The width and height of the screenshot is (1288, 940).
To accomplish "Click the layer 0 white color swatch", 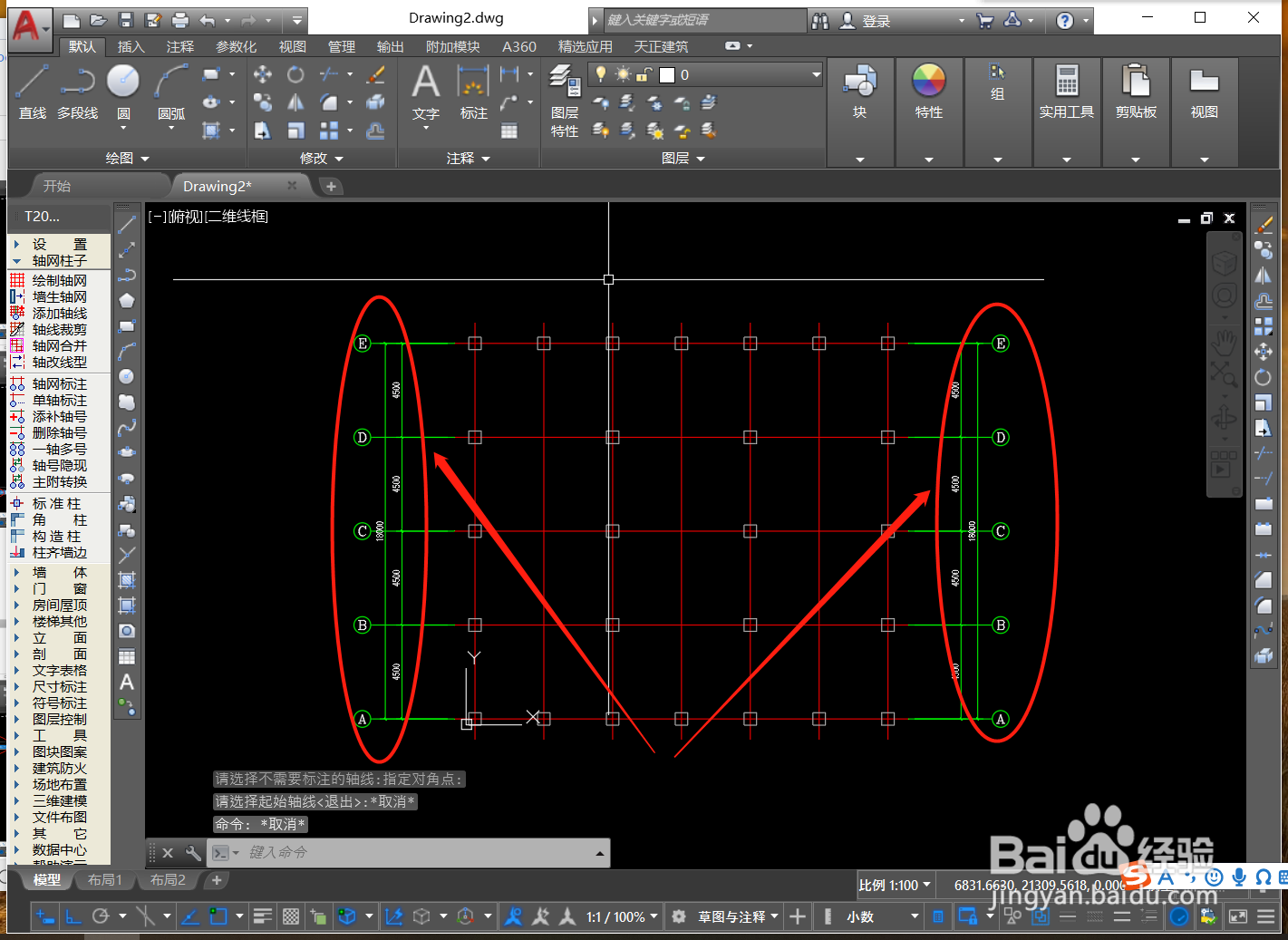I will [x=667, y=74].
